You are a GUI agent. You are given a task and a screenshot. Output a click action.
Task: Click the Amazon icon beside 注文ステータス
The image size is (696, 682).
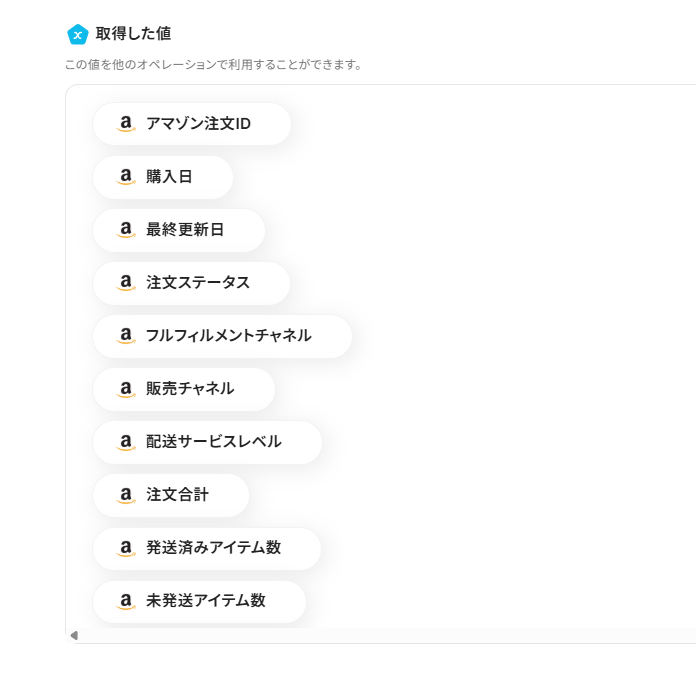pyautogui.click(x=126, y=283)
